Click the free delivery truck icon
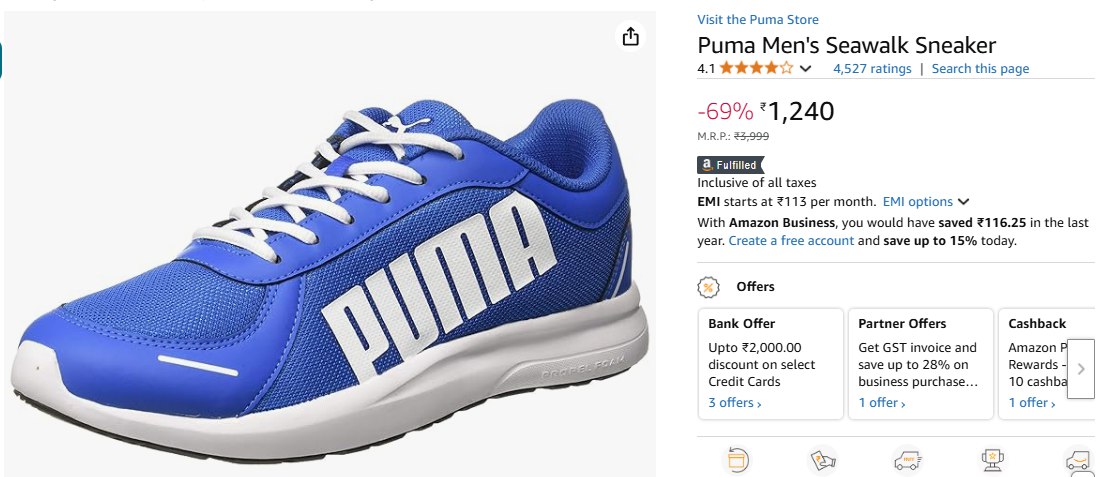The width and height of the screenshot is (1102, 477). click(906, 460)
